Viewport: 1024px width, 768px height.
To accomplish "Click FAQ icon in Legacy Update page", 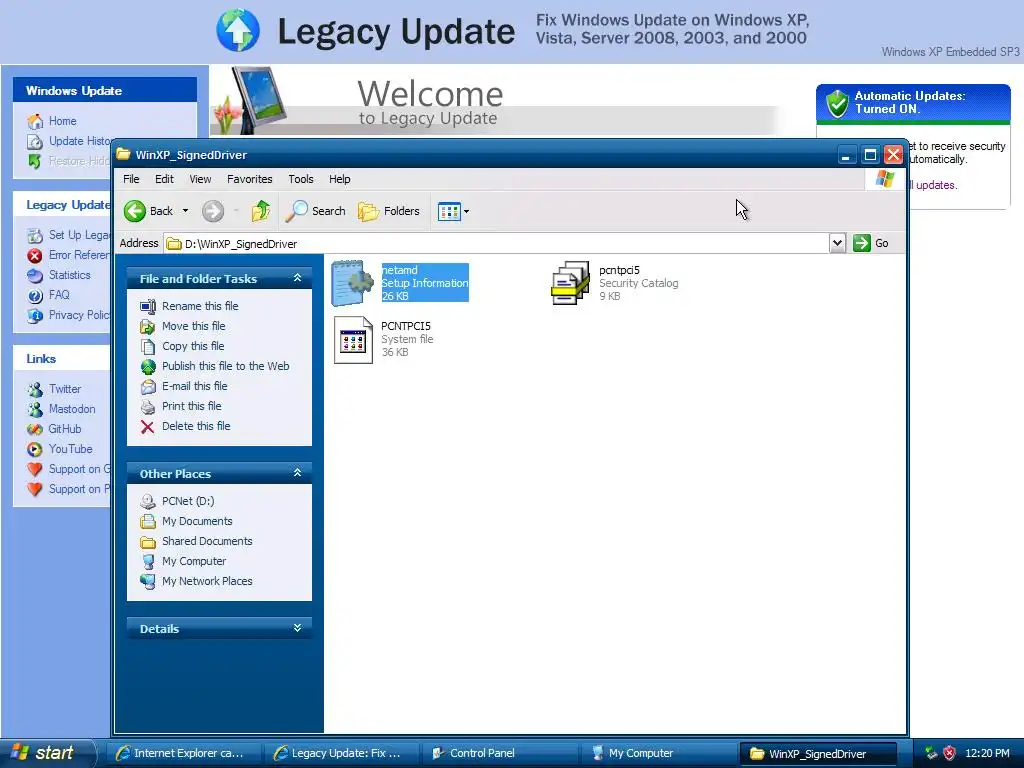I will pyautogui.click(x=35, y=296).
